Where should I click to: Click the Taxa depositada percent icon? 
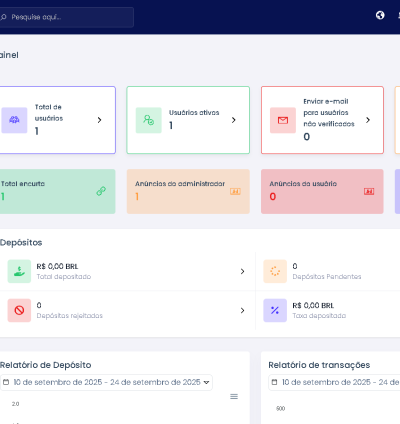[275, 310]
